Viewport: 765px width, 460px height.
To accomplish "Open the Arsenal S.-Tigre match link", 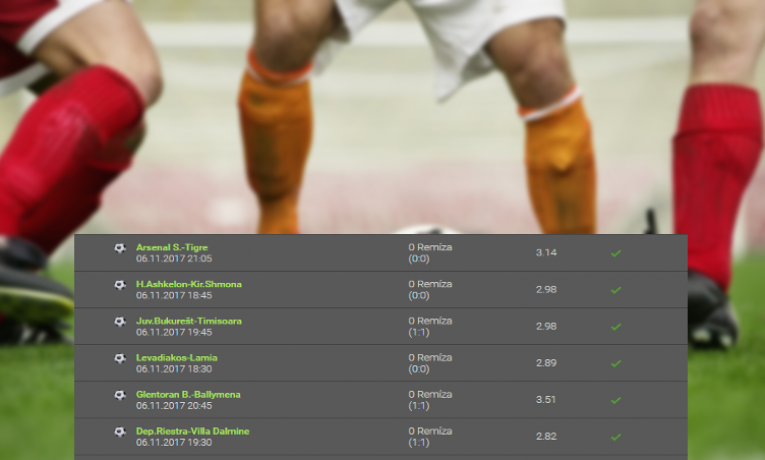I will tap(172, 247).
